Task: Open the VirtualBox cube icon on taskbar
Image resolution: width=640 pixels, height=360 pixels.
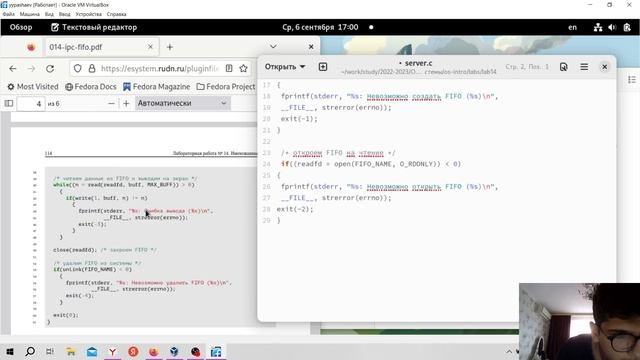Action: click(174, 351)
